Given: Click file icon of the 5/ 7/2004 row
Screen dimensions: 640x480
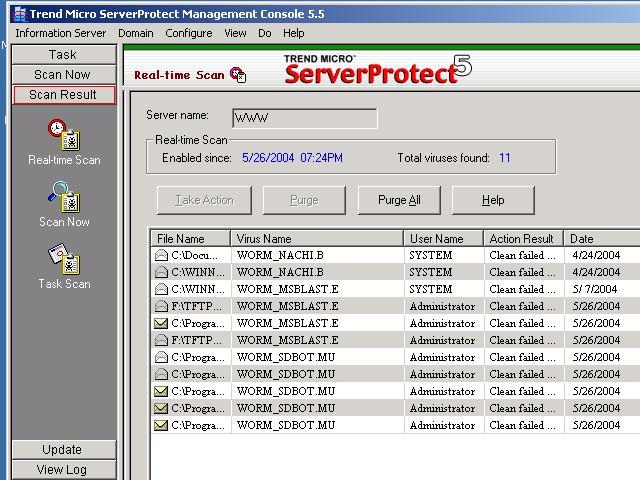Looking at the screenshot, I should tap(161, 289).
